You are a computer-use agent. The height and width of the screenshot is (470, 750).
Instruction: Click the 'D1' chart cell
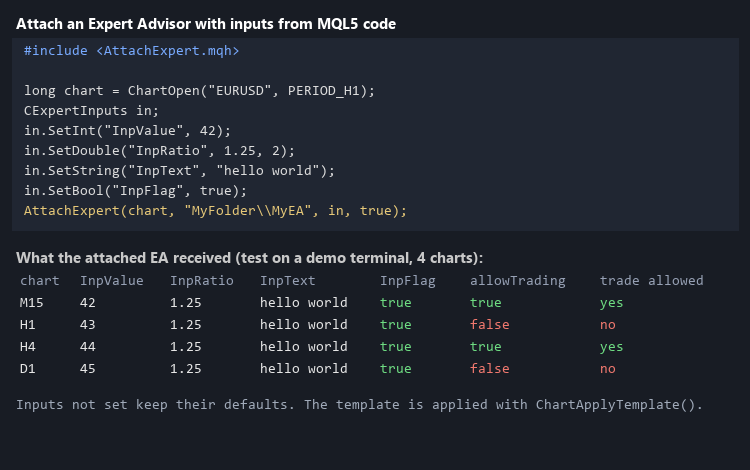pyautogui.click(x=28, y=369)
